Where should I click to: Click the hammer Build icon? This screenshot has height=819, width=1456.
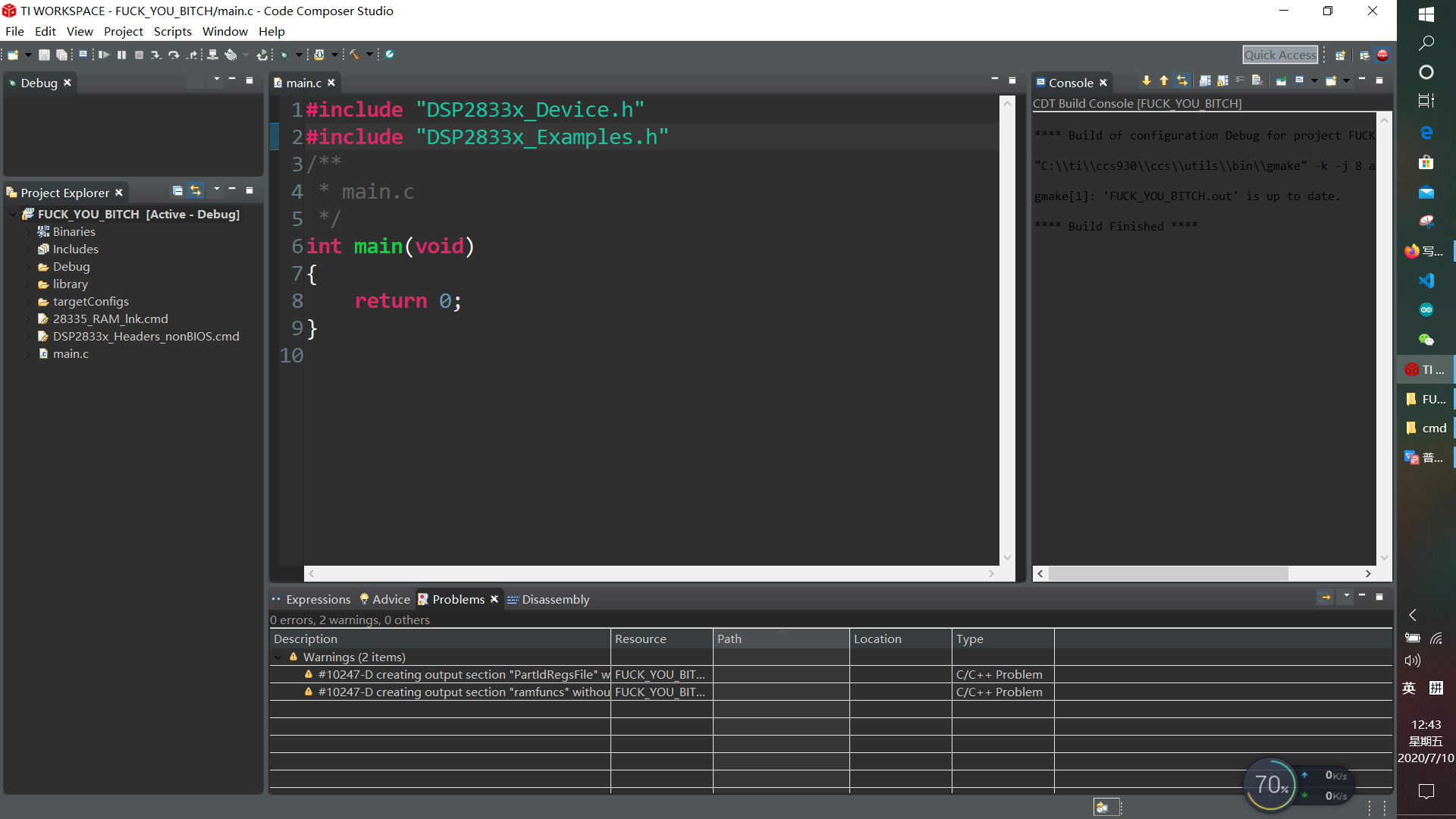[x=354, y=55]
